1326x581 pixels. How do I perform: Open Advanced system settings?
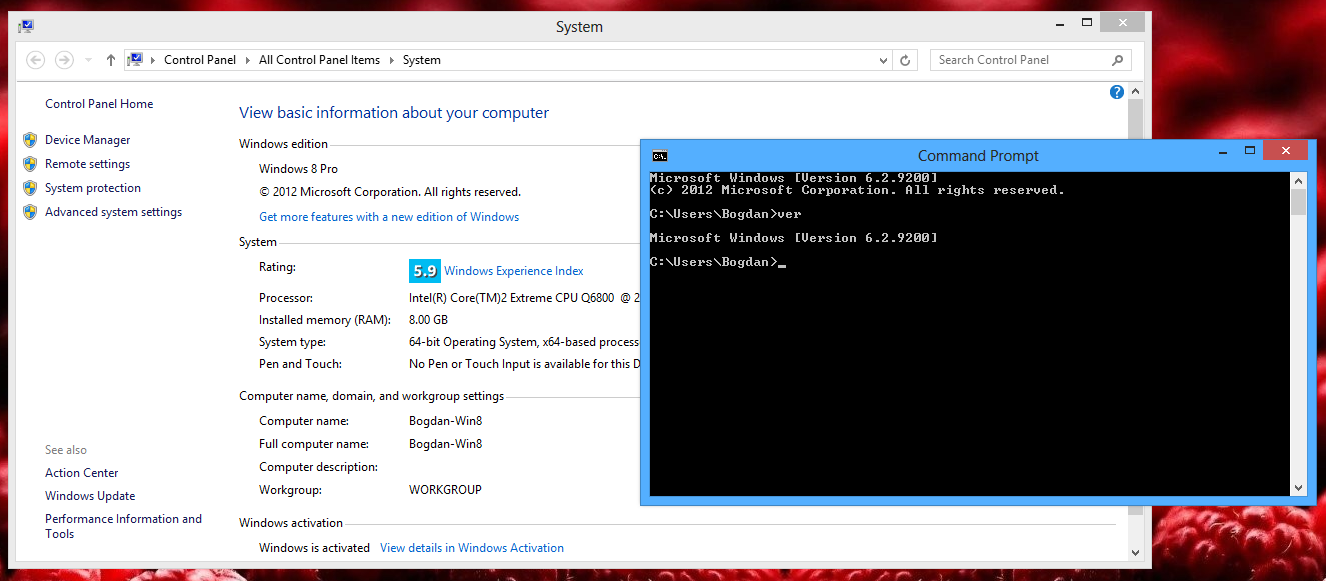[113, 212]
